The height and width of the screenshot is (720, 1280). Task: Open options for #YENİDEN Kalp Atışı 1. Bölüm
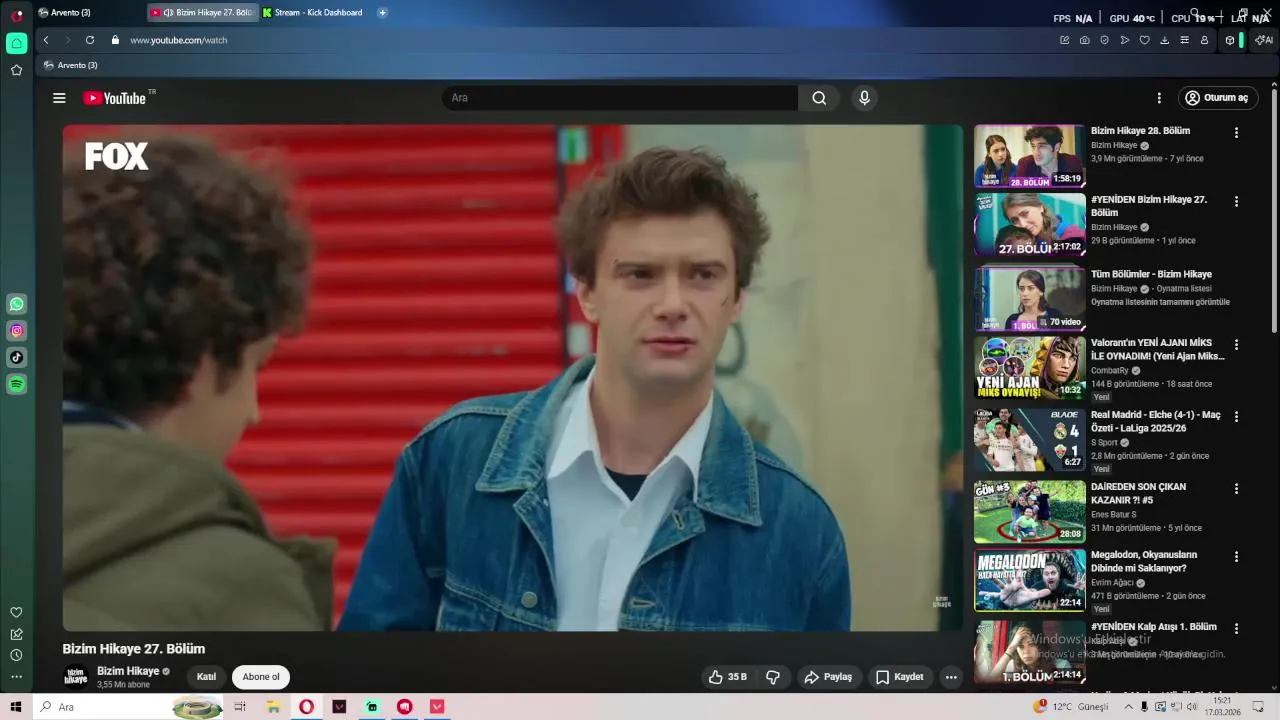point(1236,628)
